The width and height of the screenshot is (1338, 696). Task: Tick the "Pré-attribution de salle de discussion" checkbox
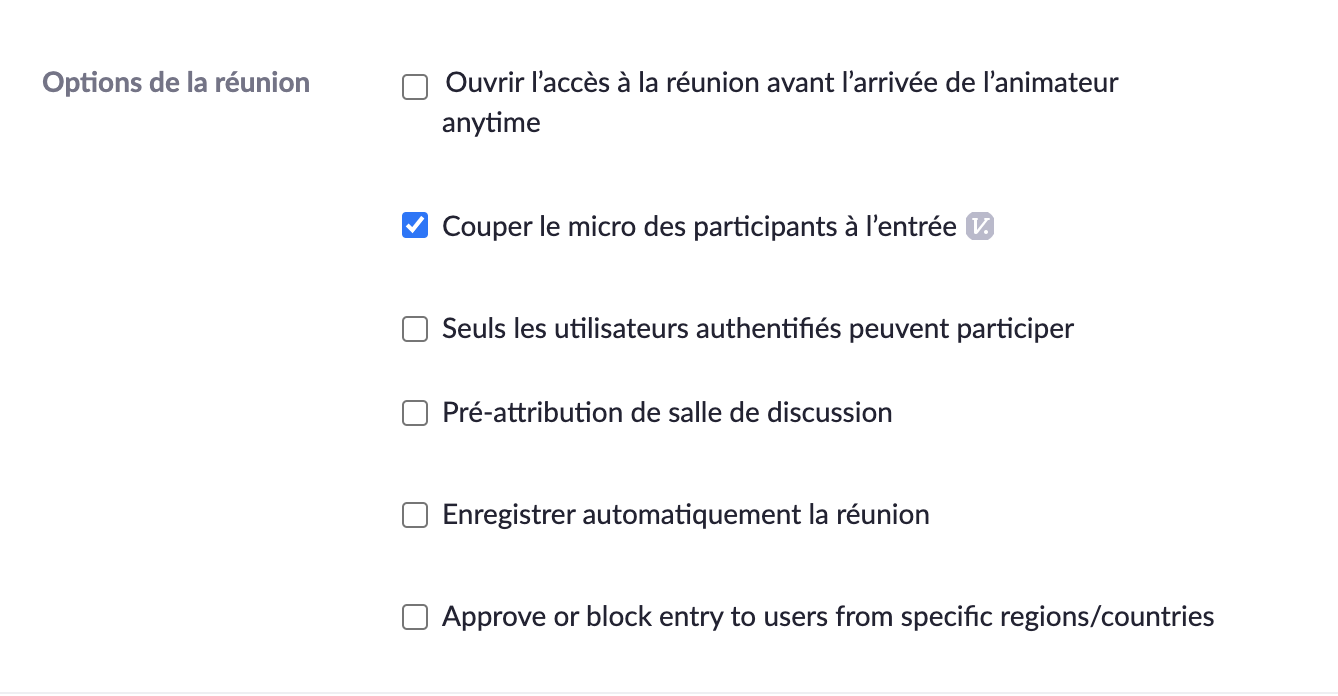pyautogui.click(x=414, y=413)
